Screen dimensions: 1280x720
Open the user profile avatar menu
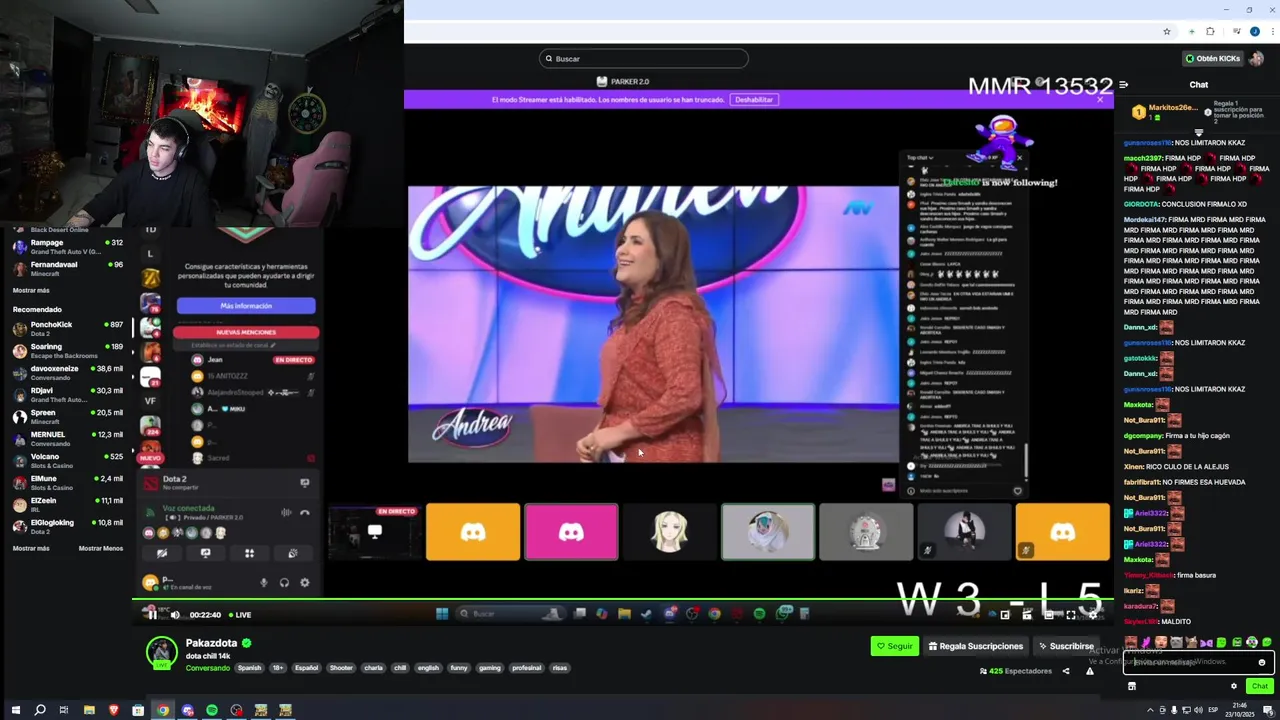pos(1256,58)
